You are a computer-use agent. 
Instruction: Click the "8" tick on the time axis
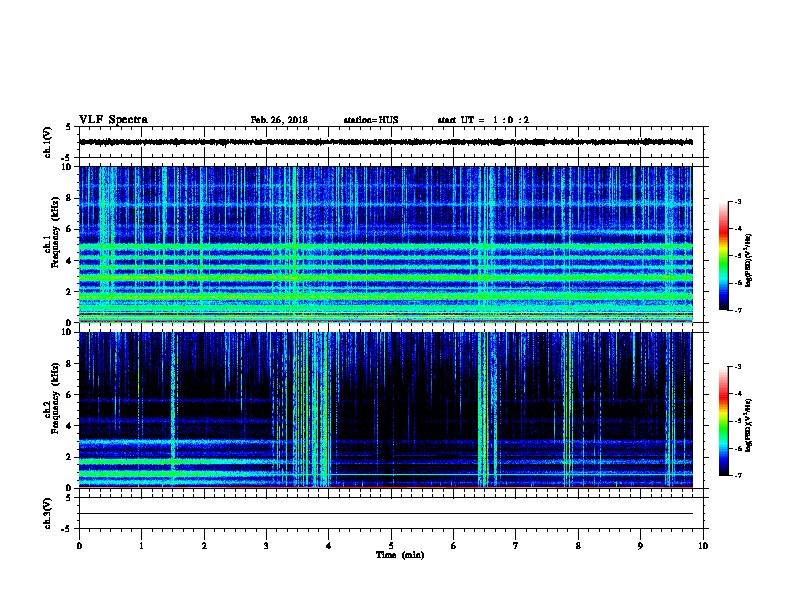tap(578, 545)
